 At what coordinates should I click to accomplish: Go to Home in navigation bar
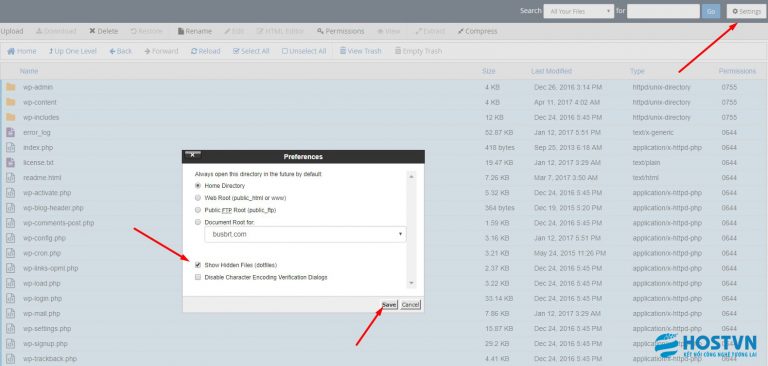22,51
